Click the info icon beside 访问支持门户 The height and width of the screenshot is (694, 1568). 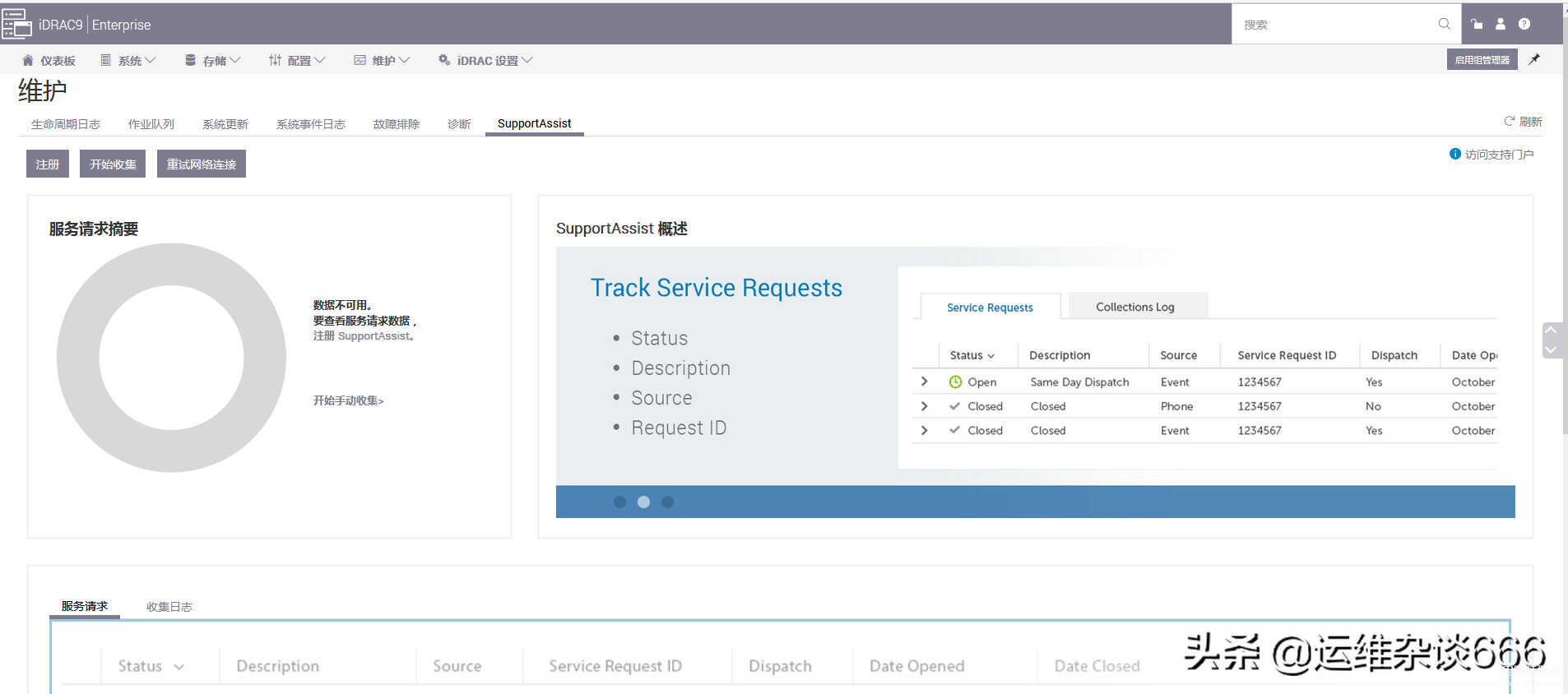pyautogui.click(x=1455, y=154)
